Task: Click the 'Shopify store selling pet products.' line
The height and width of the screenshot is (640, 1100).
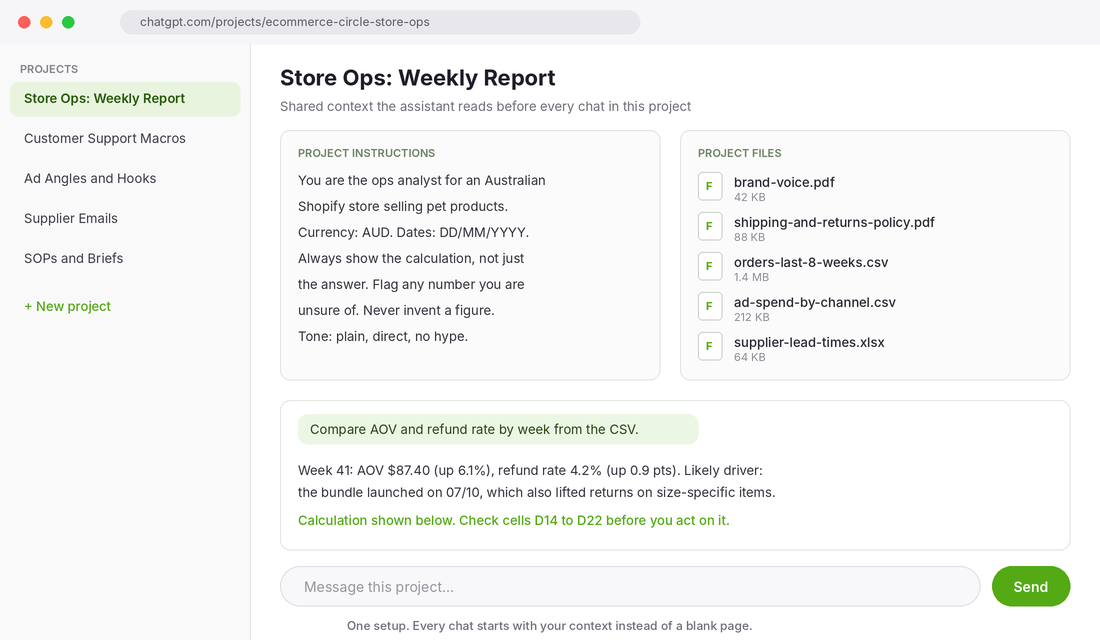Action: 403,206
